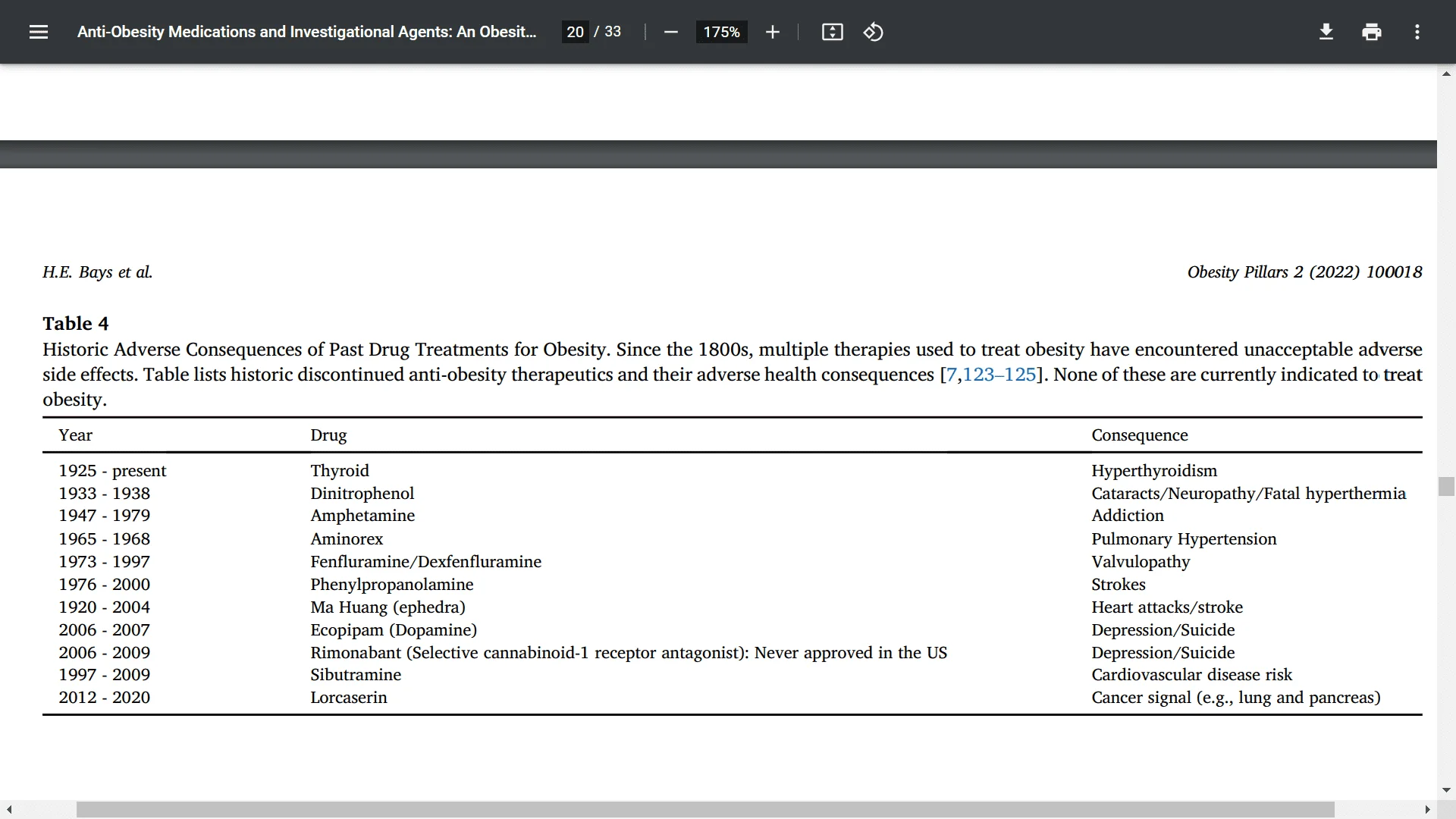The width and height of the screenshot is (1456, 819).
Task: Toggle fit to page icon
Action: pos(832,32)
